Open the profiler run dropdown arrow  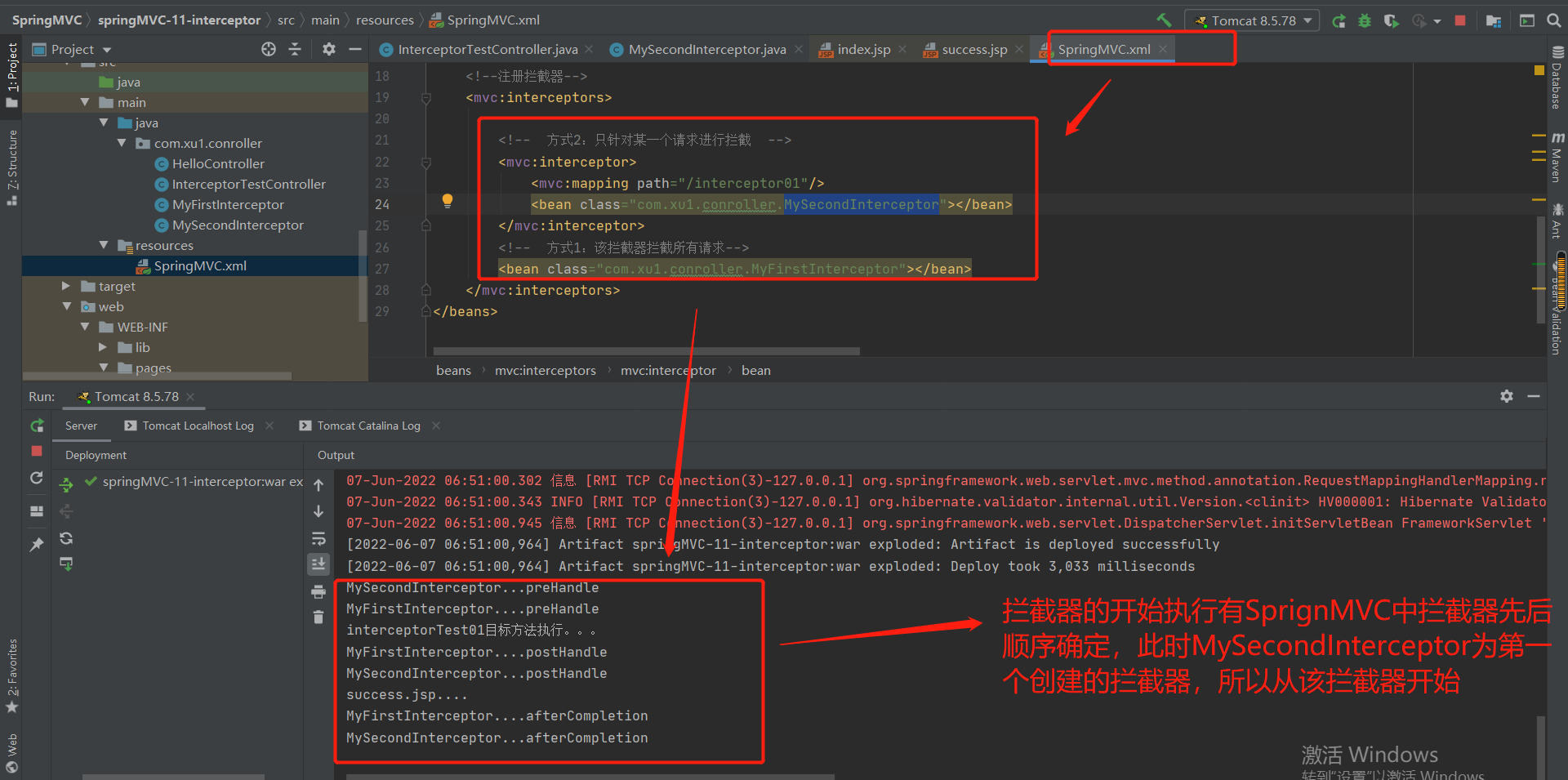click(x=1437, y=21)
